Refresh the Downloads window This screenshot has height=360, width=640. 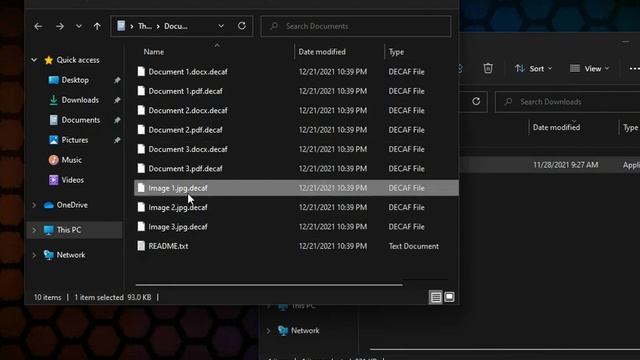pyautogui.click(x=476, y=101)
